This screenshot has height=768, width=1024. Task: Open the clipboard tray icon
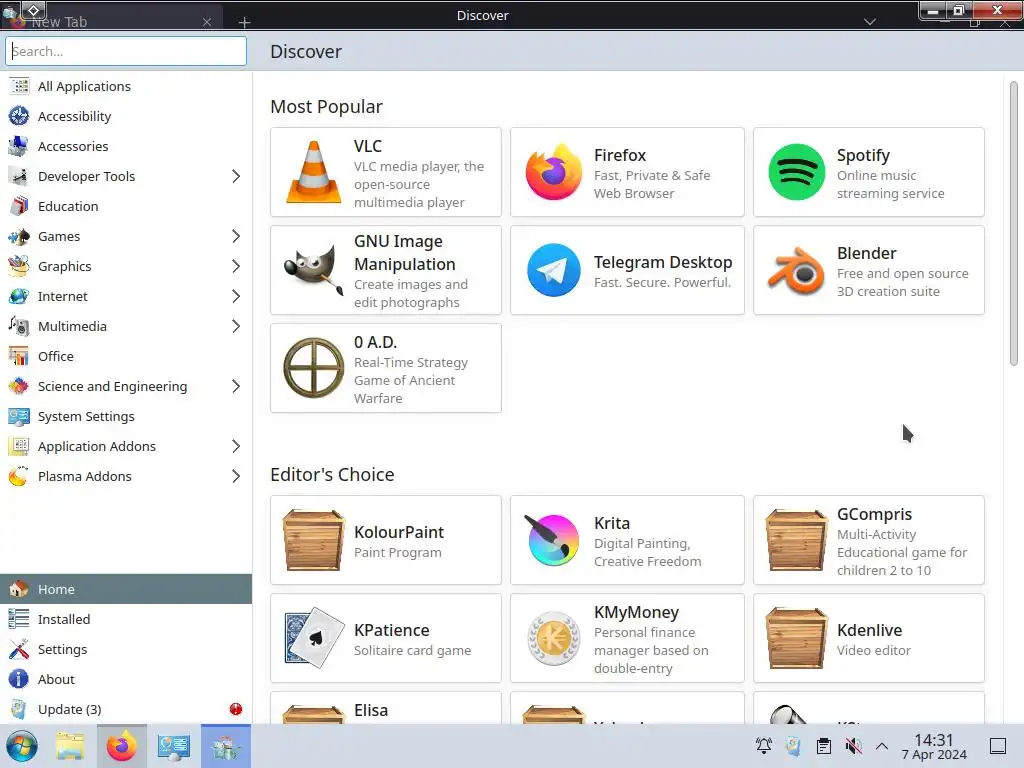pos(824,746)
